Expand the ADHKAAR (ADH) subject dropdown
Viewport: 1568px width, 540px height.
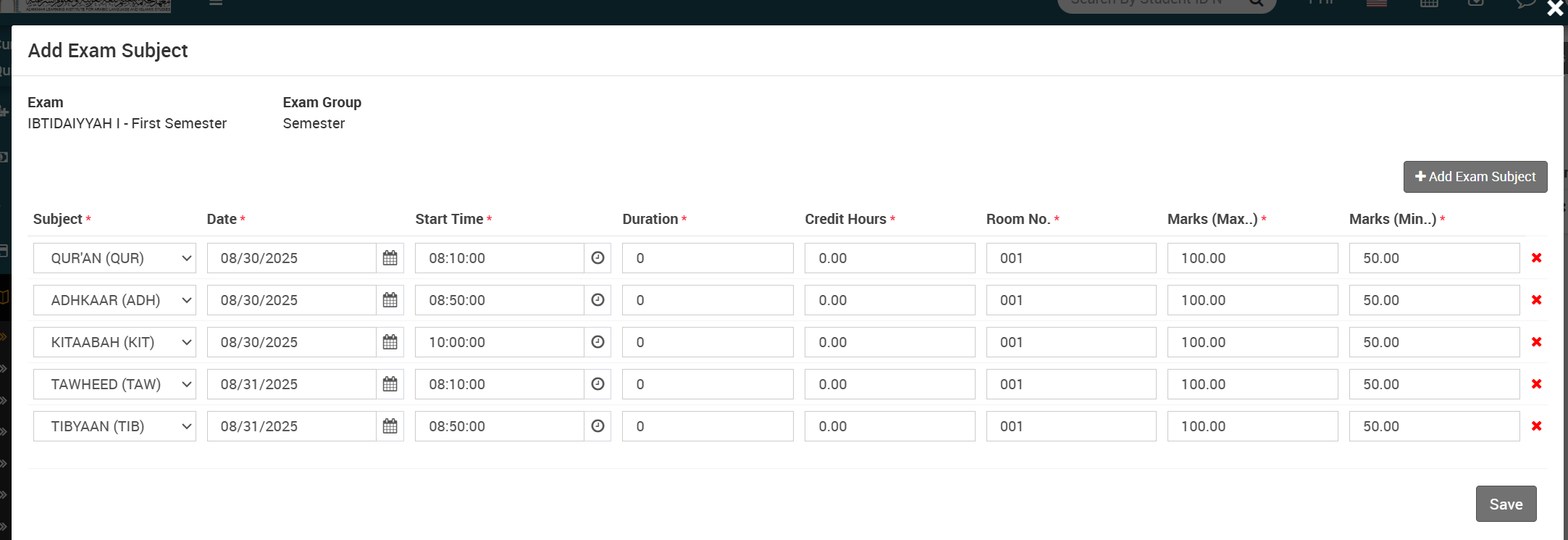(114, 300)
